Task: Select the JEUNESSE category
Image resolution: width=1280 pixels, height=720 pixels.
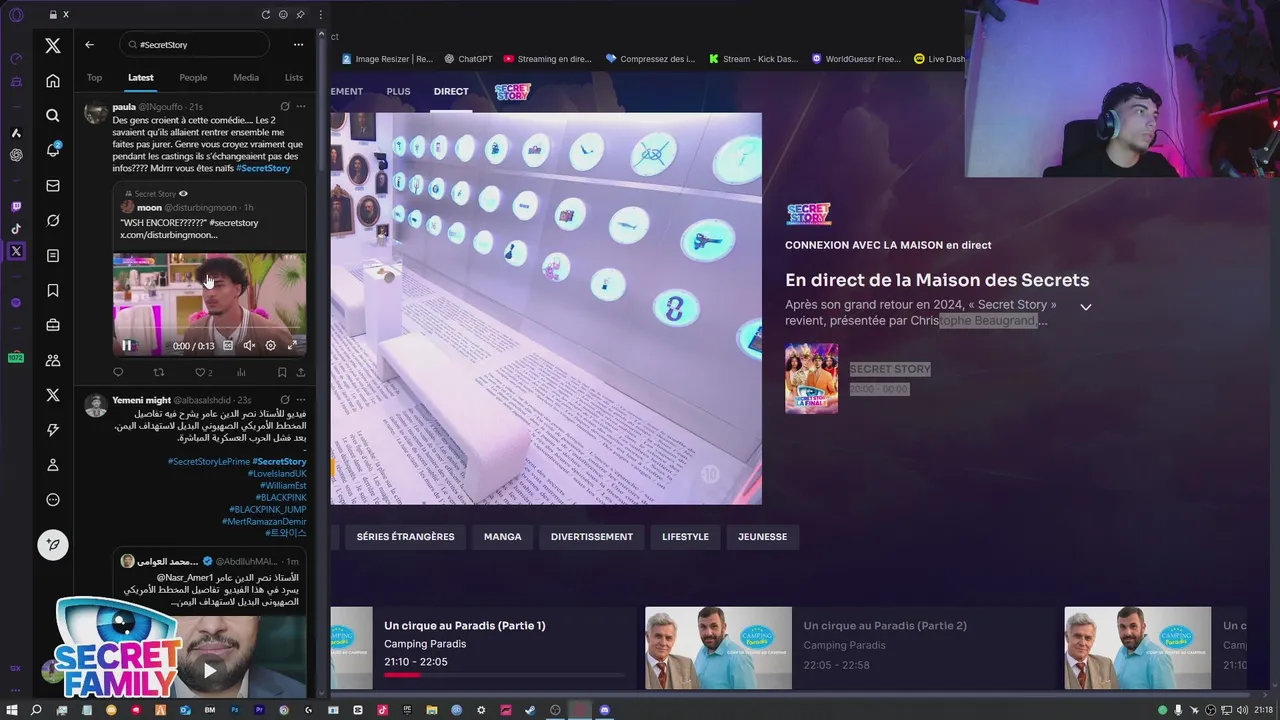Action: click(762, 537)
